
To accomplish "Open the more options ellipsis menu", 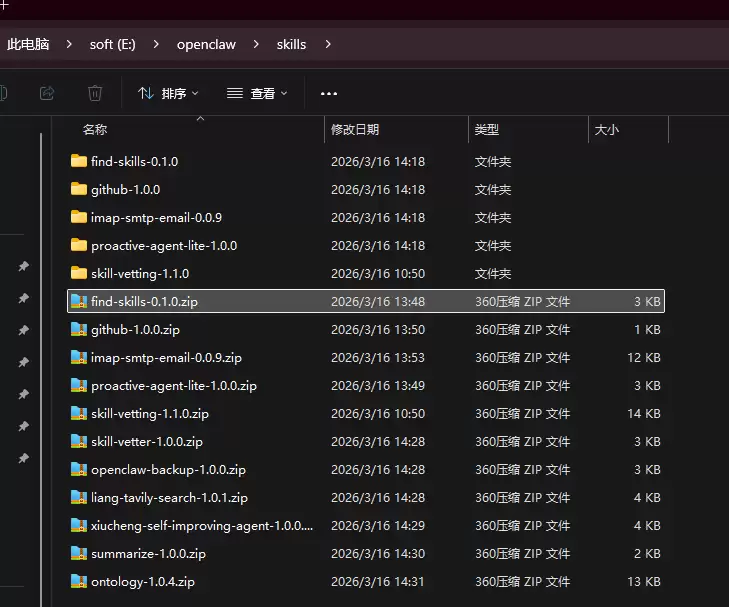I will [x=329, y=94].
